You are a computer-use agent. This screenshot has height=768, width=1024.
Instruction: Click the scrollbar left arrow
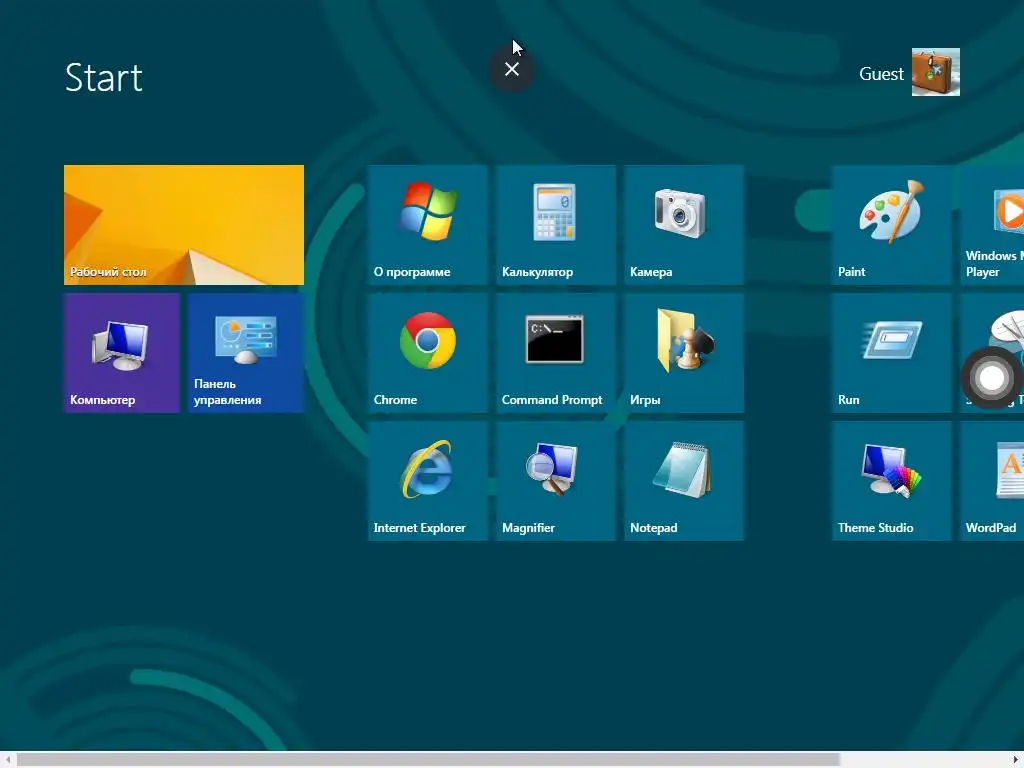(x=7, y=760)
